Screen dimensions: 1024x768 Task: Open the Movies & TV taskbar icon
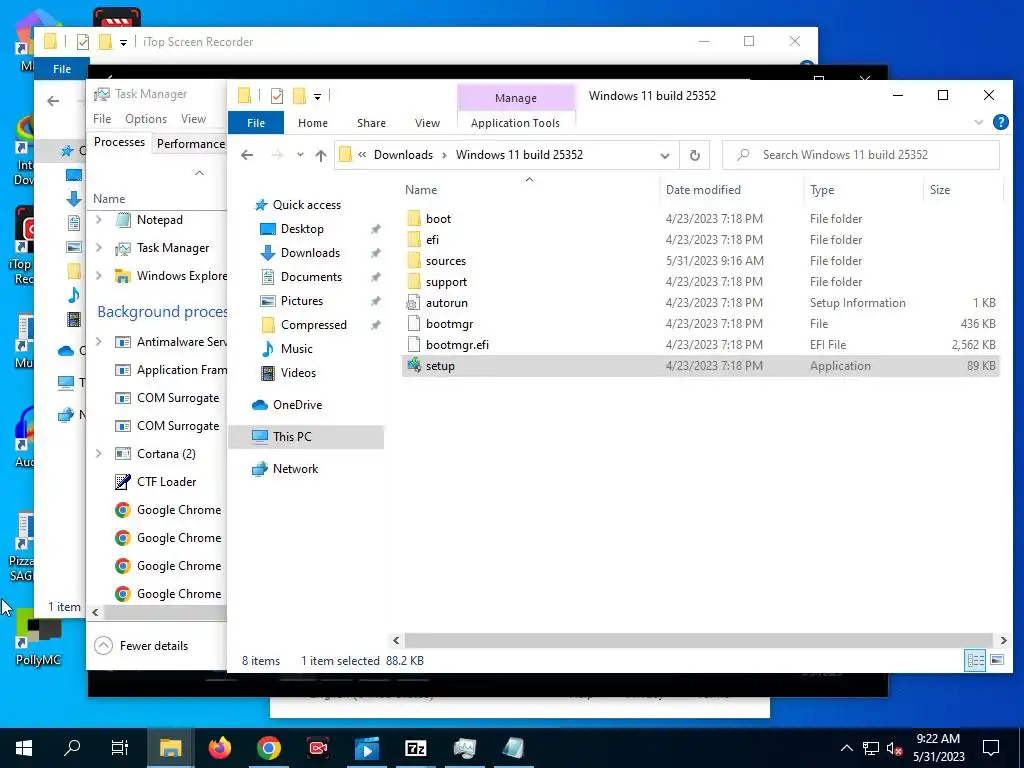pos(367,748)
